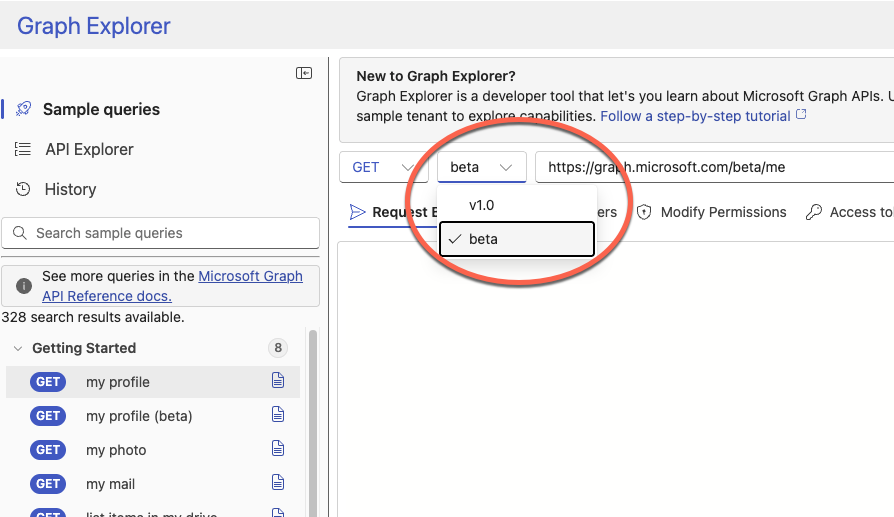Toggle the beta API version dropdown

(482, 167)
